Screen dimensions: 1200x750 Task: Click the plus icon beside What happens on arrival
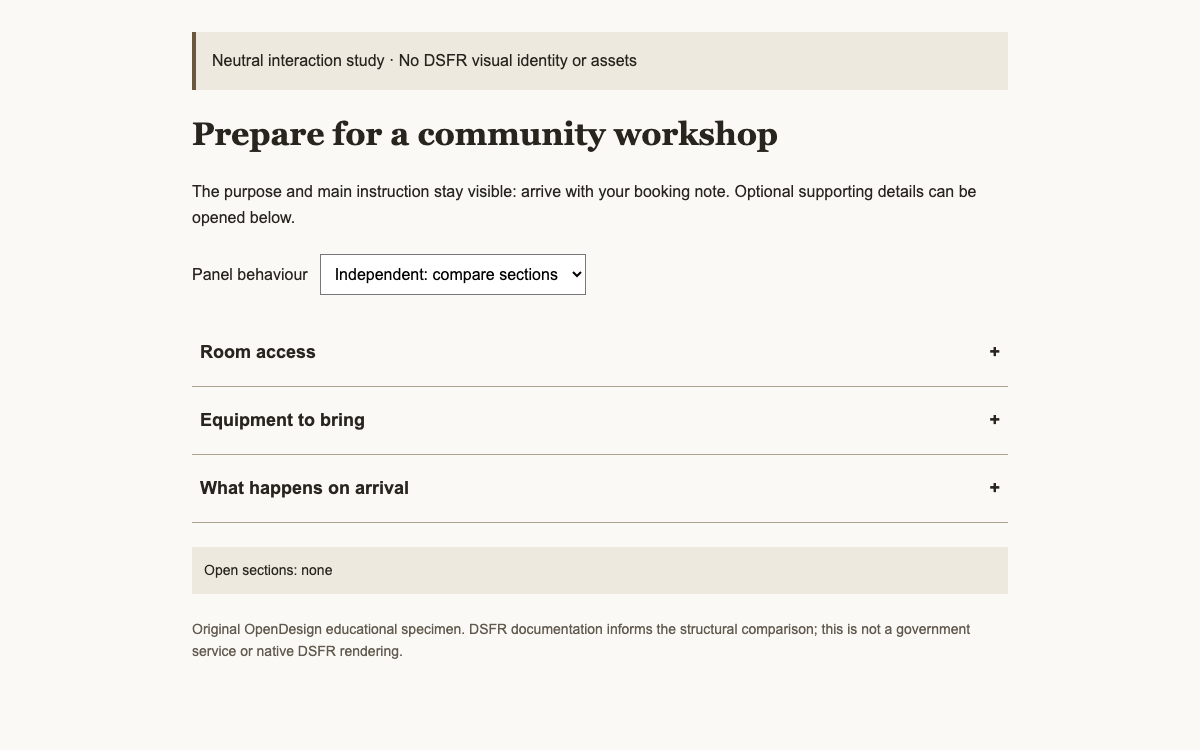(x=994, y=488)
